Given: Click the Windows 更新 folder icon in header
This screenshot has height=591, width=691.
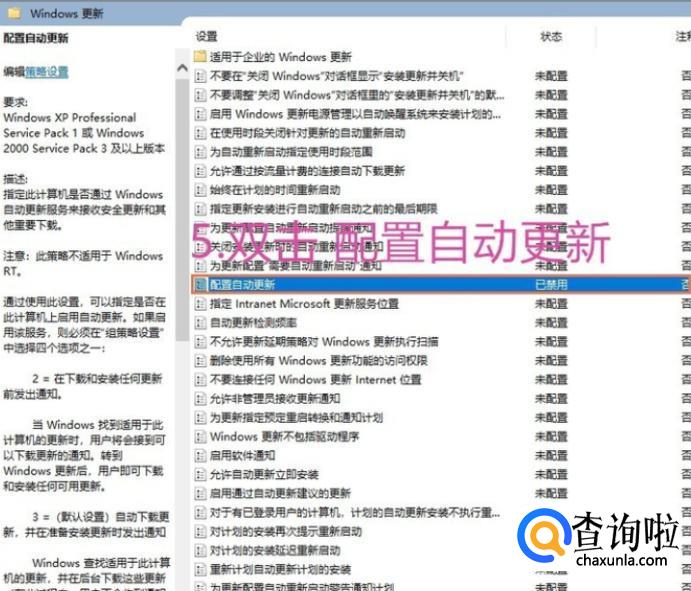Looking at the screenshot, I should (x=14, y=13).
